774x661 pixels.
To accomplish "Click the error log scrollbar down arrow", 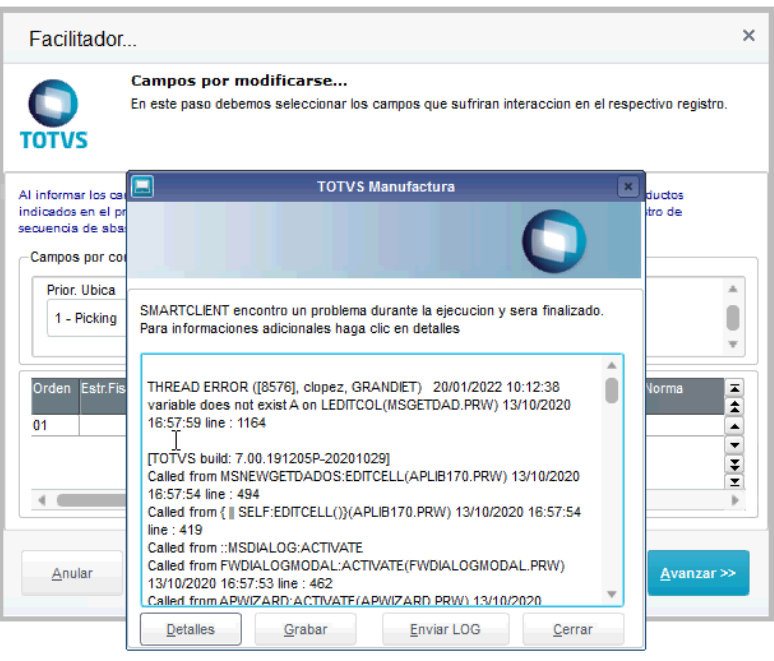I will [x=612, y=594].
